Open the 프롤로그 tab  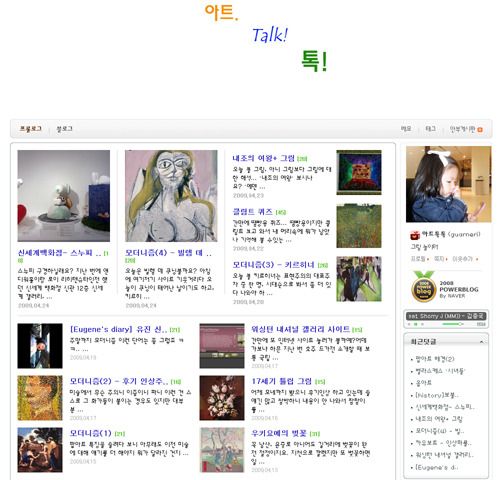(x=30, y=129)
